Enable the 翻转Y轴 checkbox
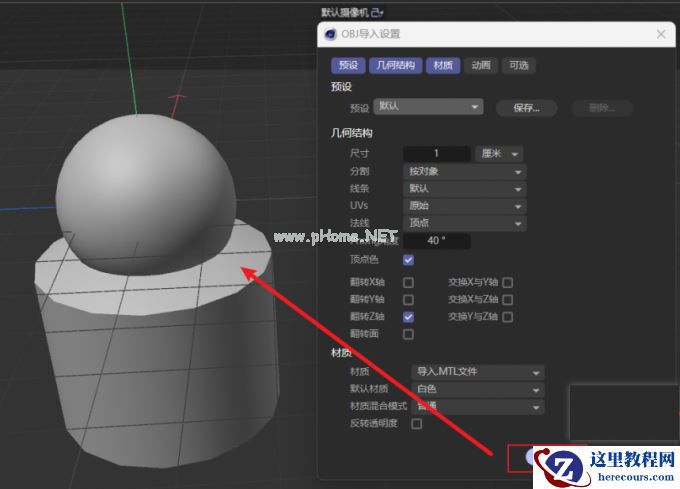Screen dimensions: 680x489 tap(408, 300)
